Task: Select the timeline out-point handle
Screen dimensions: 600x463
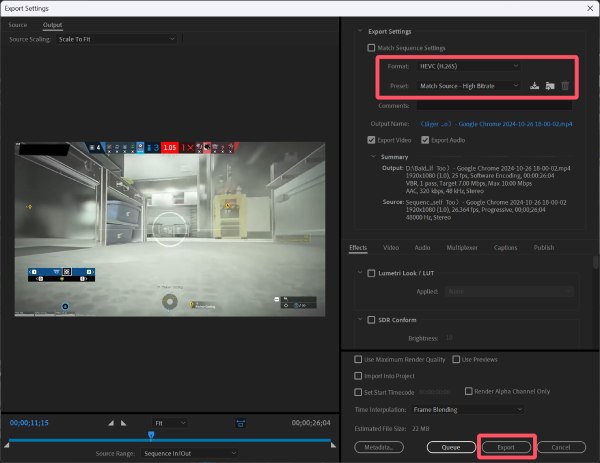Action: [333, 445]
